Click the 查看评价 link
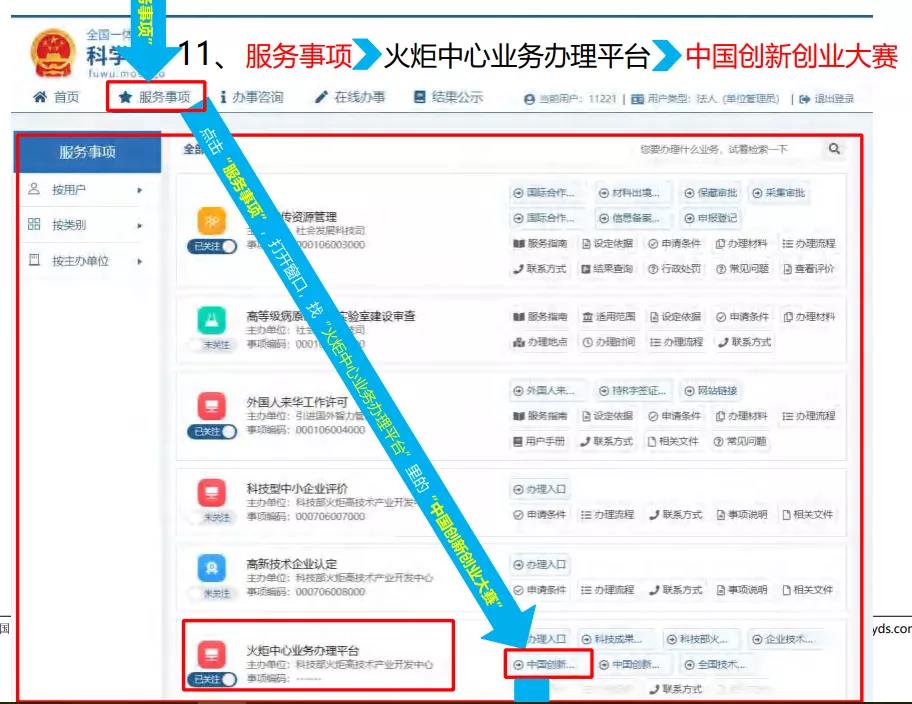Screen dimensions: 912x704 click(809, 269)
